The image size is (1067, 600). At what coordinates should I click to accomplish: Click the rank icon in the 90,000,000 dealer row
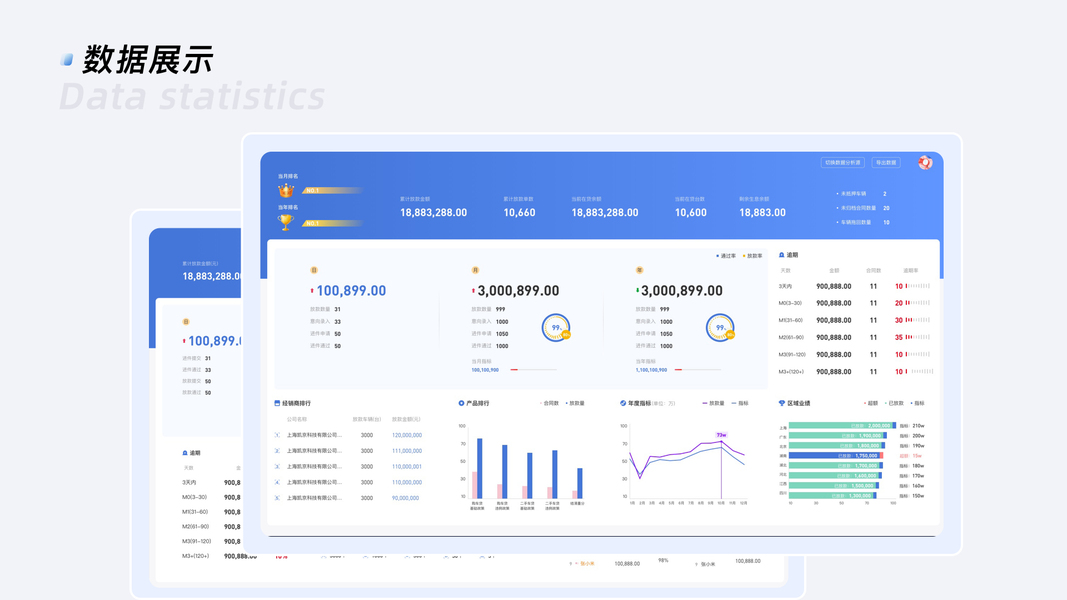coord(278,498)
